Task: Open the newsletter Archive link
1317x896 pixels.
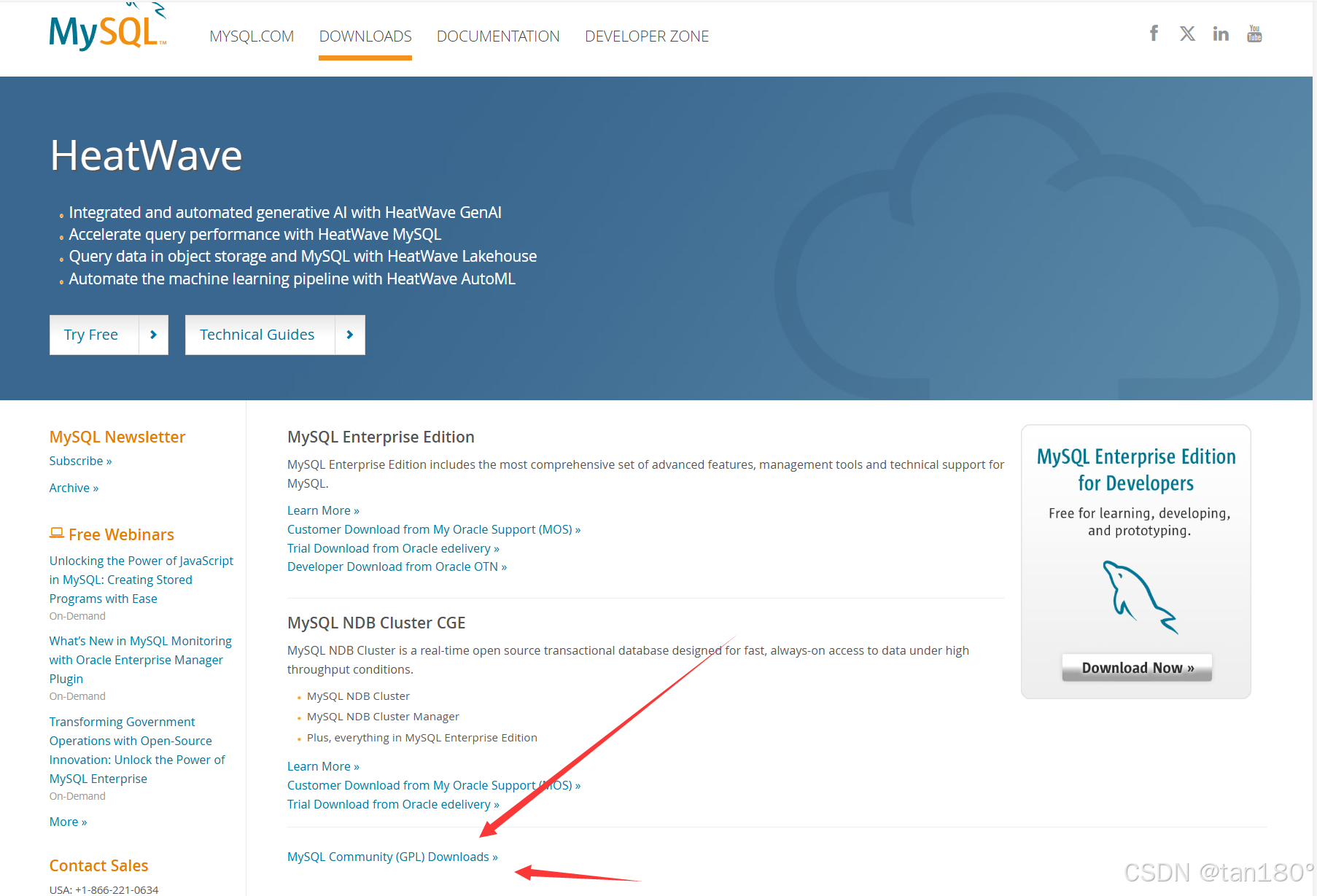Action: coord(74,488)
